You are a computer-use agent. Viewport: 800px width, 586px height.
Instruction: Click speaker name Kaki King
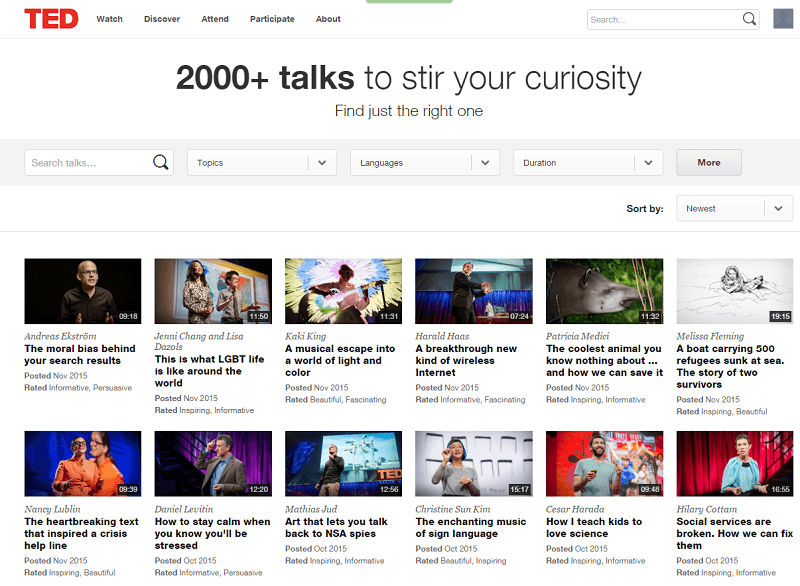point(305,336)
